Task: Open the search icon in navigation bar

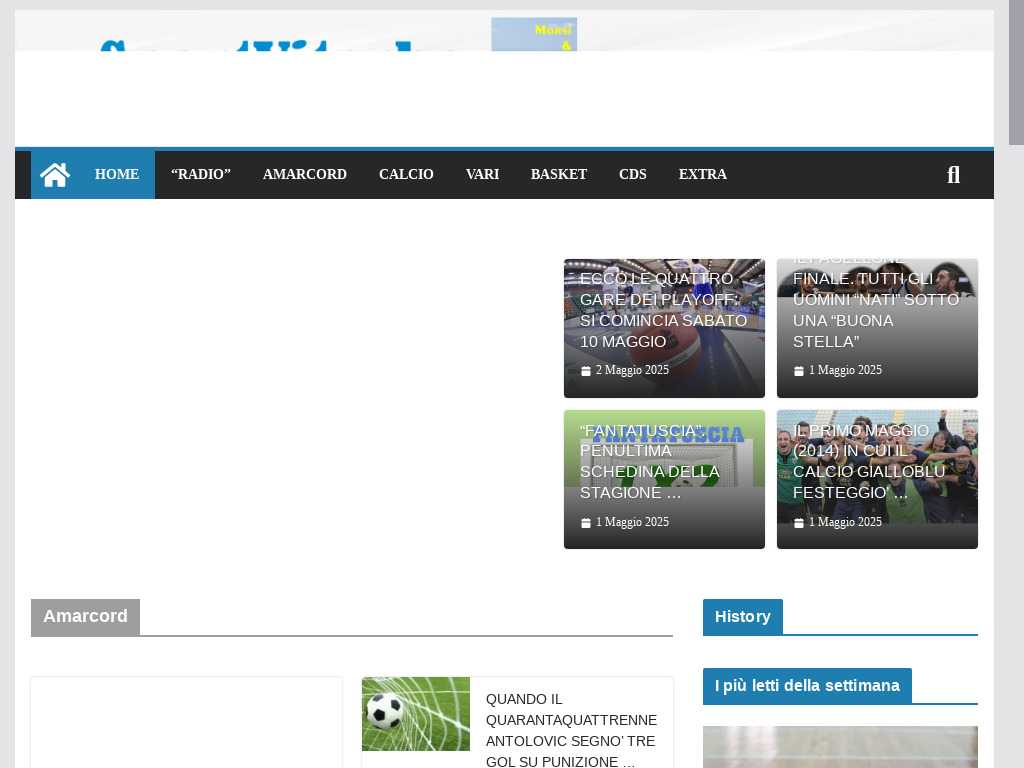Action: (x=953, y=174)
